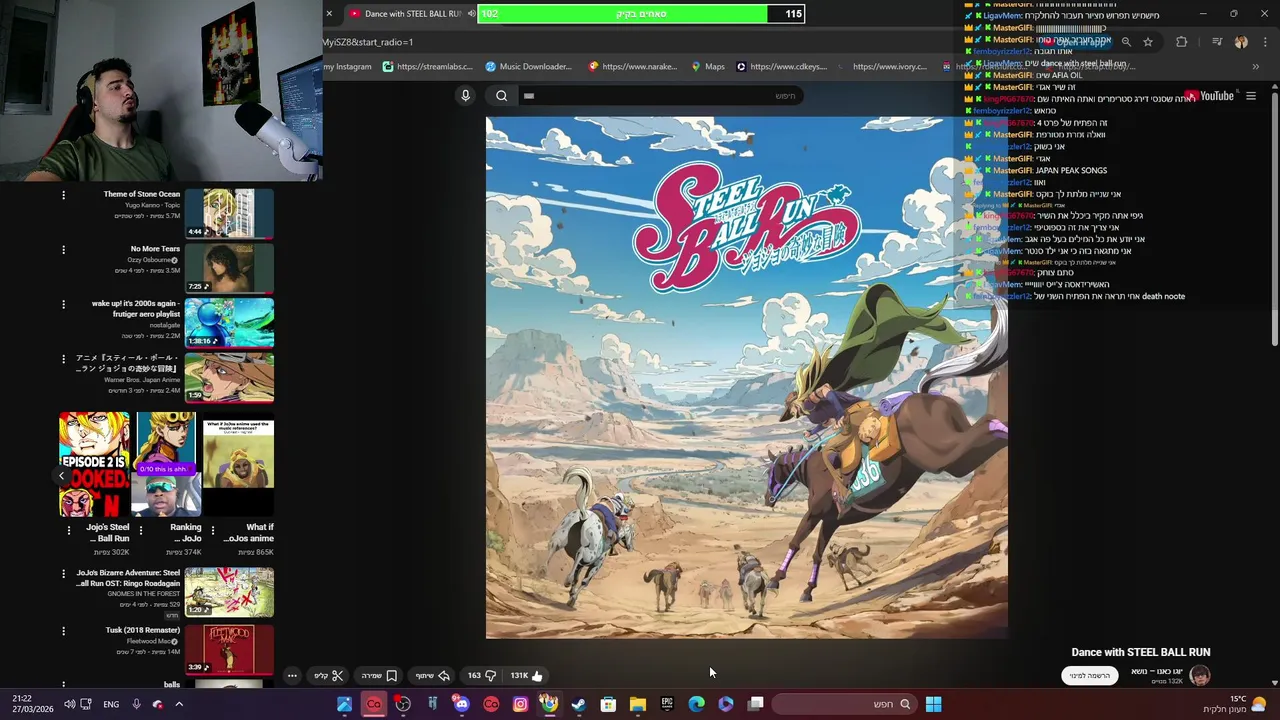Show next shorts with shelf arrow
The height and width of the screenshot is (720, 1280).
click(x=62, y=477)
